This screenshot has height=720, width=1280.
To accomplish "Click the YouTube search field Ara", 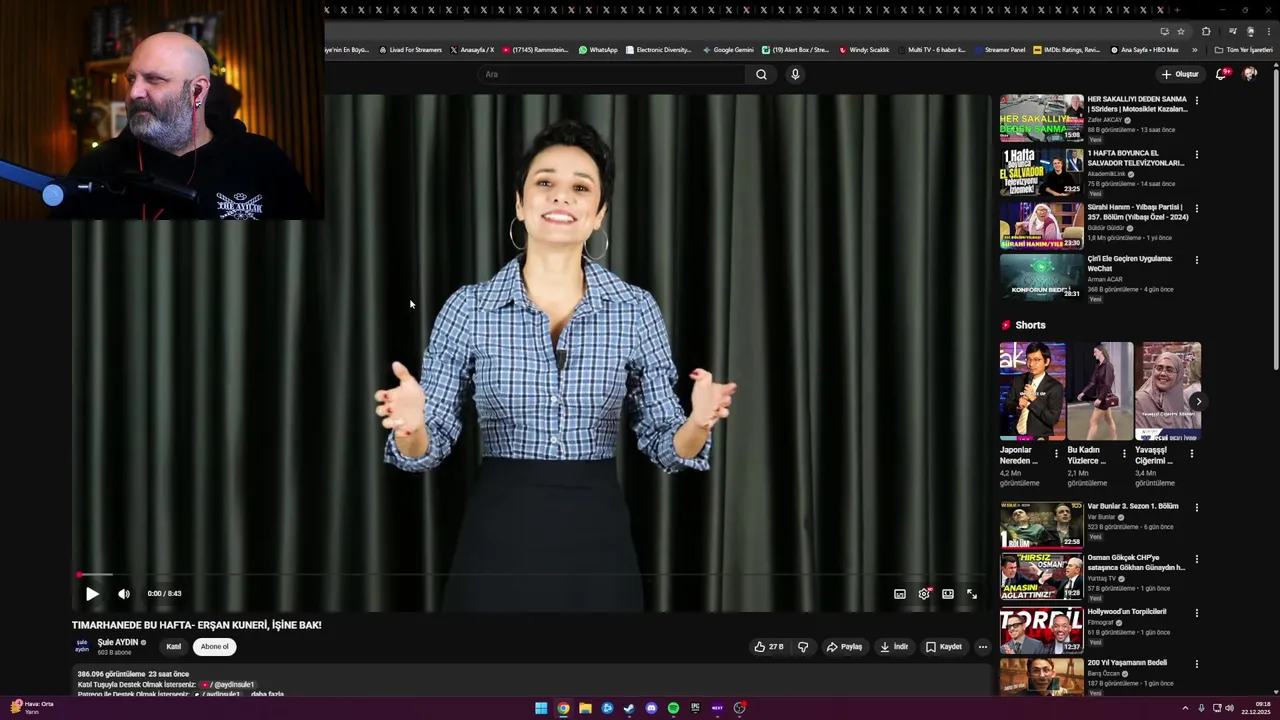I will pos(612,74).
